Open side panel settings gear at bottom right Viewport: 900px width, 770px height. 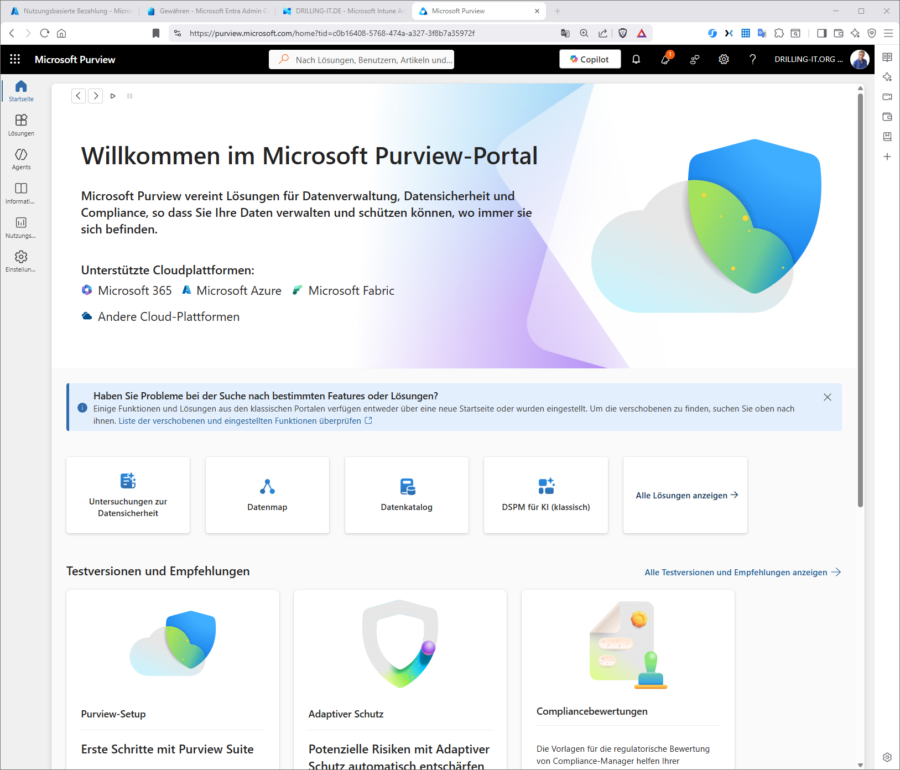pos(887,757)
